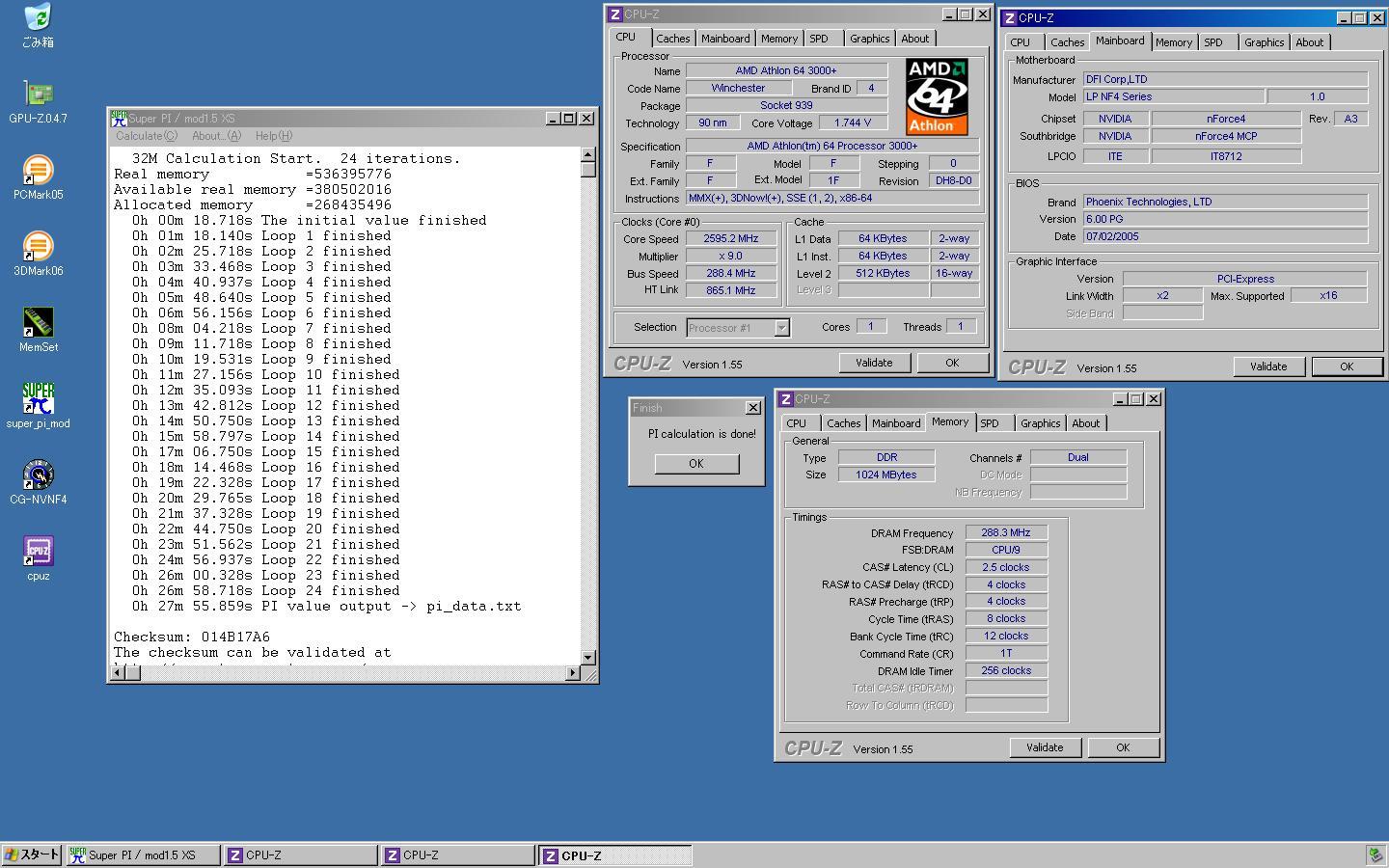Image resolution: width=1389 pixels, height=868 pixels.
Task: Open SPD tab in Memory window
Action: 990,423
